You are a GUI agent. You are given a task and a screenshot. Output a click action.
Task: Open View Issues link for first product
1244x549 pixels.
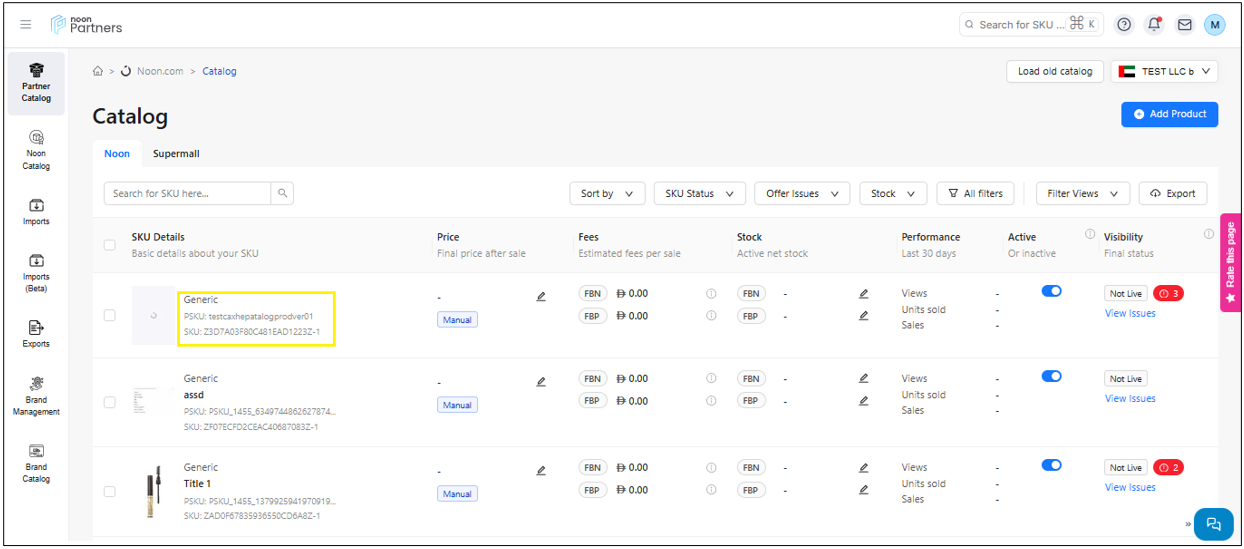click(1130, 314)
